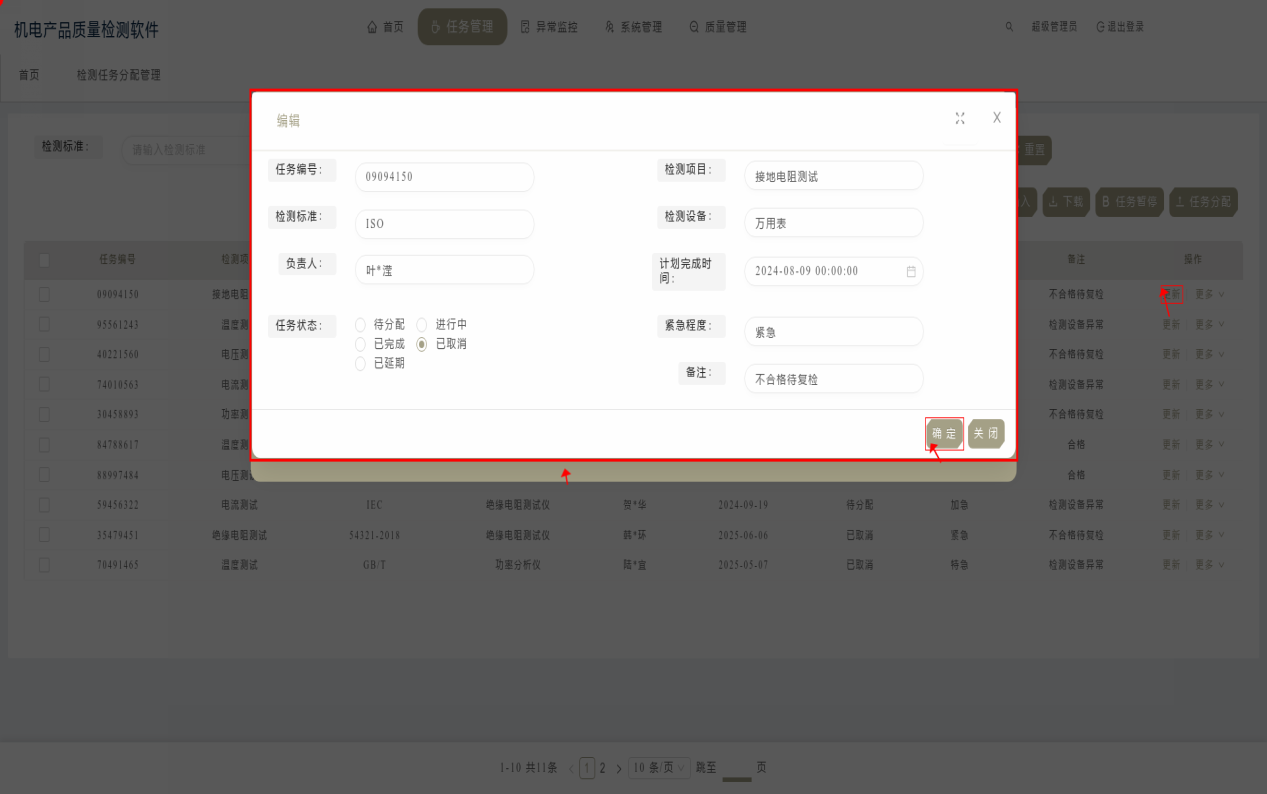
Task: Close the edit dialog with X icon
Action: [996, 118]
